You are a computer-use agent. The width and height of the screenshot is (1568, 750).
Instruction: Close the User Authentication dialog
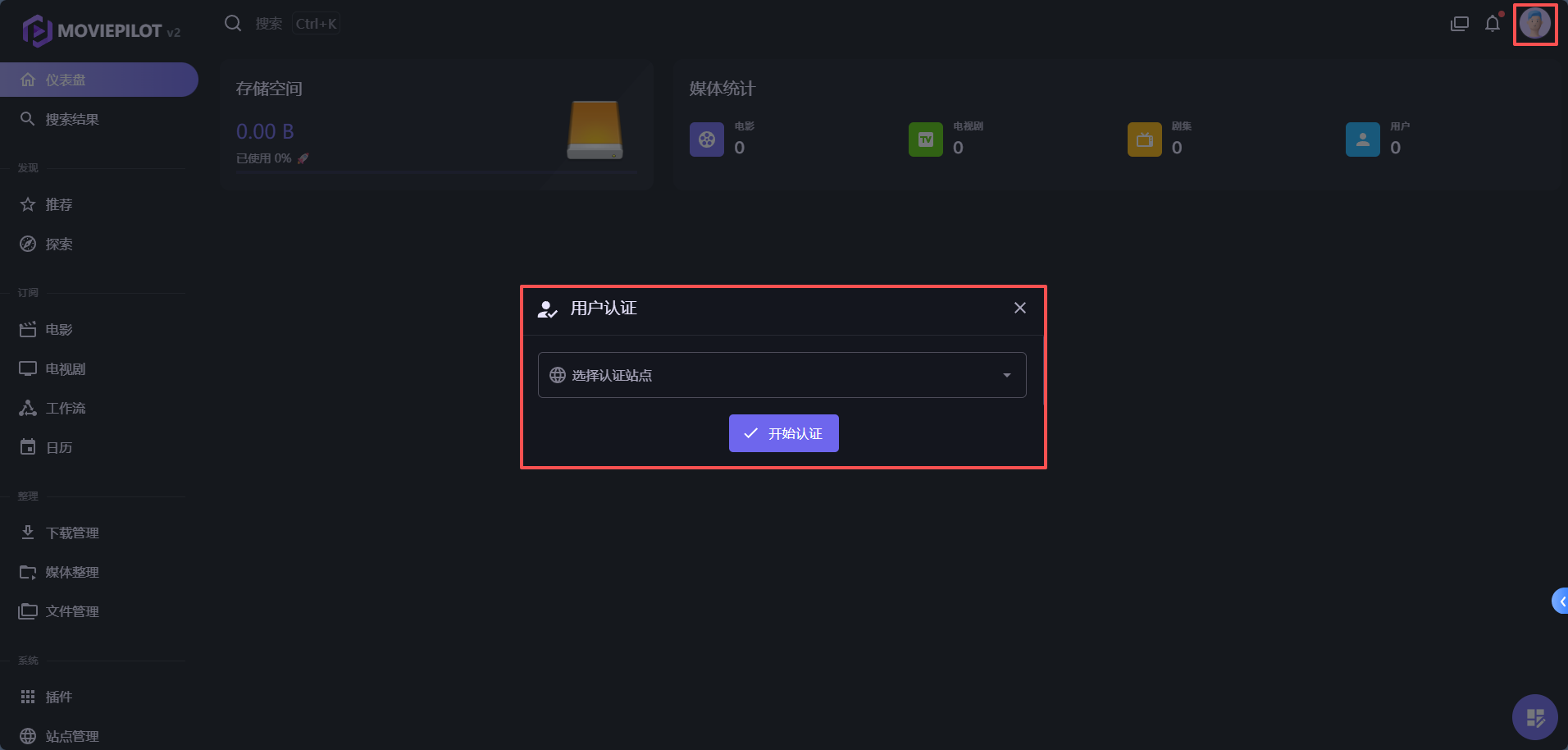(1019, 308)
